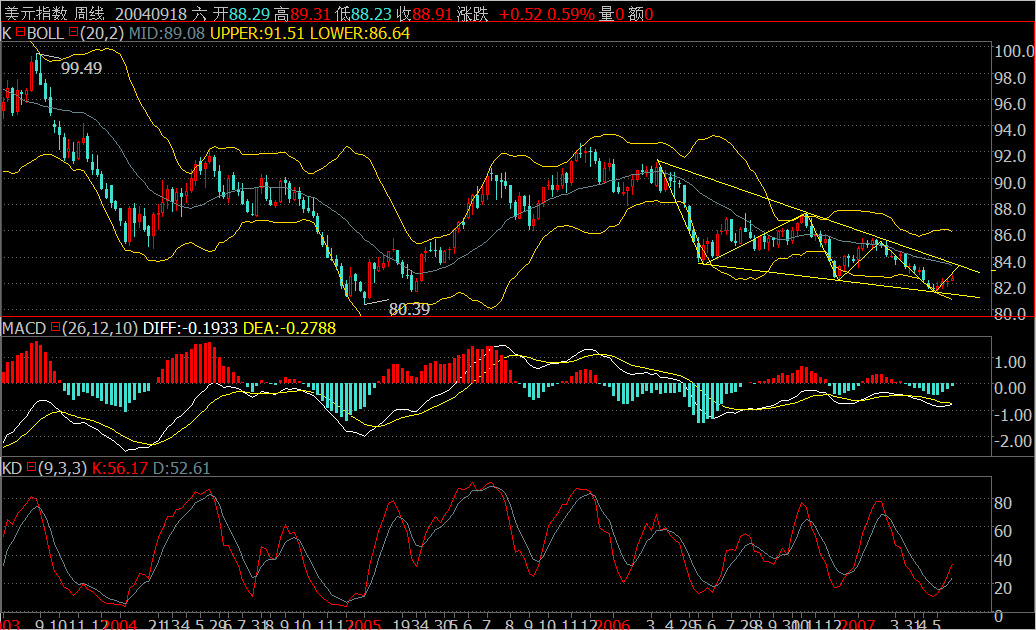The image size is (1036, 630).
Task: Click the high price 89.31
Action: click(x=310, y=14)
